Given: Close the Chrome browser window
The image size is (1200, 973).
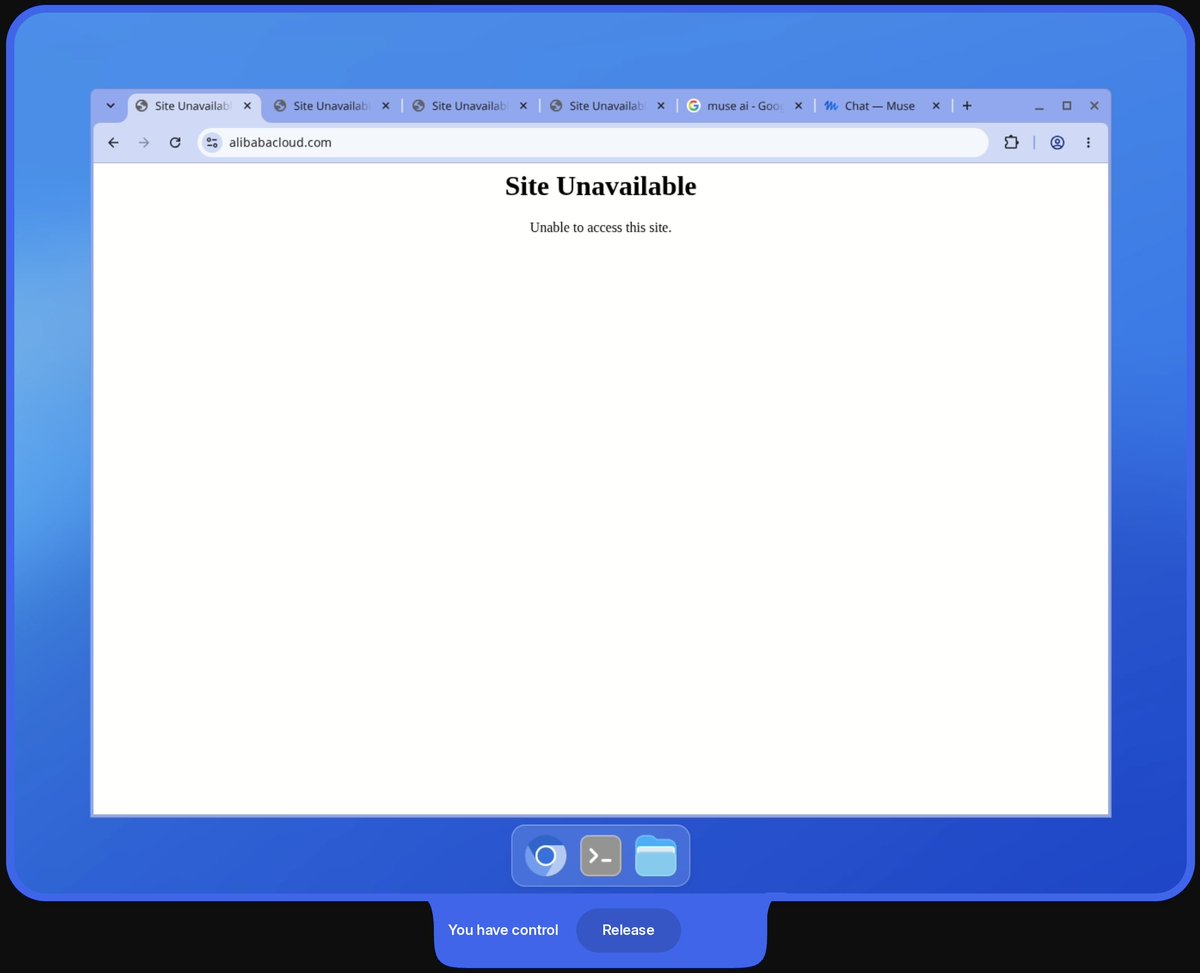Looking at the screenshot, I should [1094, 106].
